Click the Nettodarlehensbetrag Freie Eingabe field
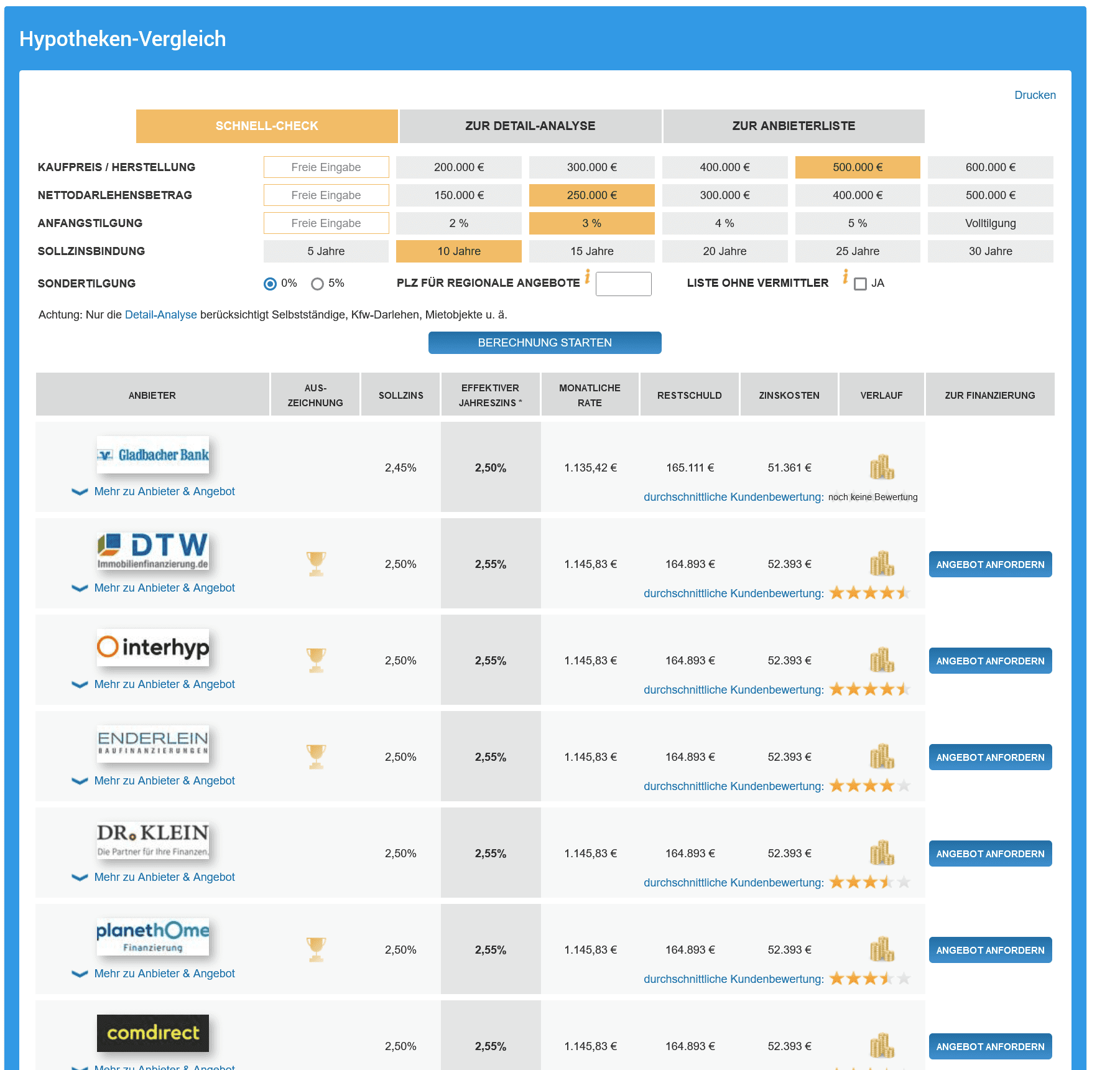The width and height of the screenshot is (1120, 1070). [326, 195]
